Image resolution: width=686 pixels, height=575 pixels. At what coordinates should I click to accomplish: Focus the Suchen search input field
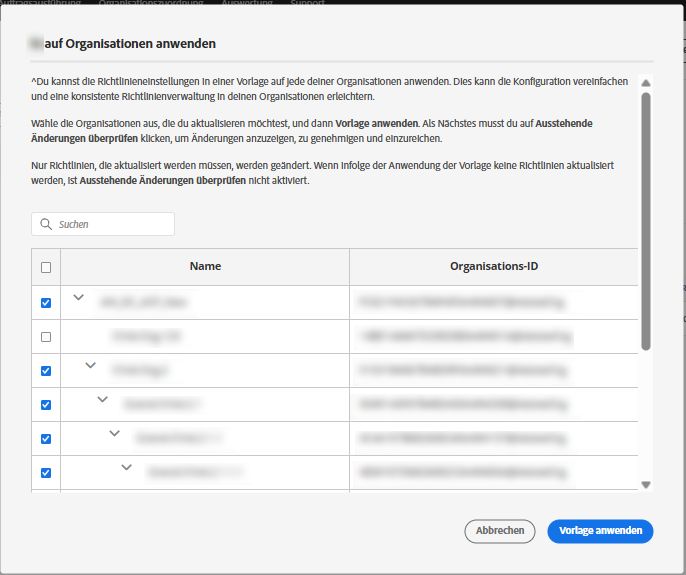point(103,224)
